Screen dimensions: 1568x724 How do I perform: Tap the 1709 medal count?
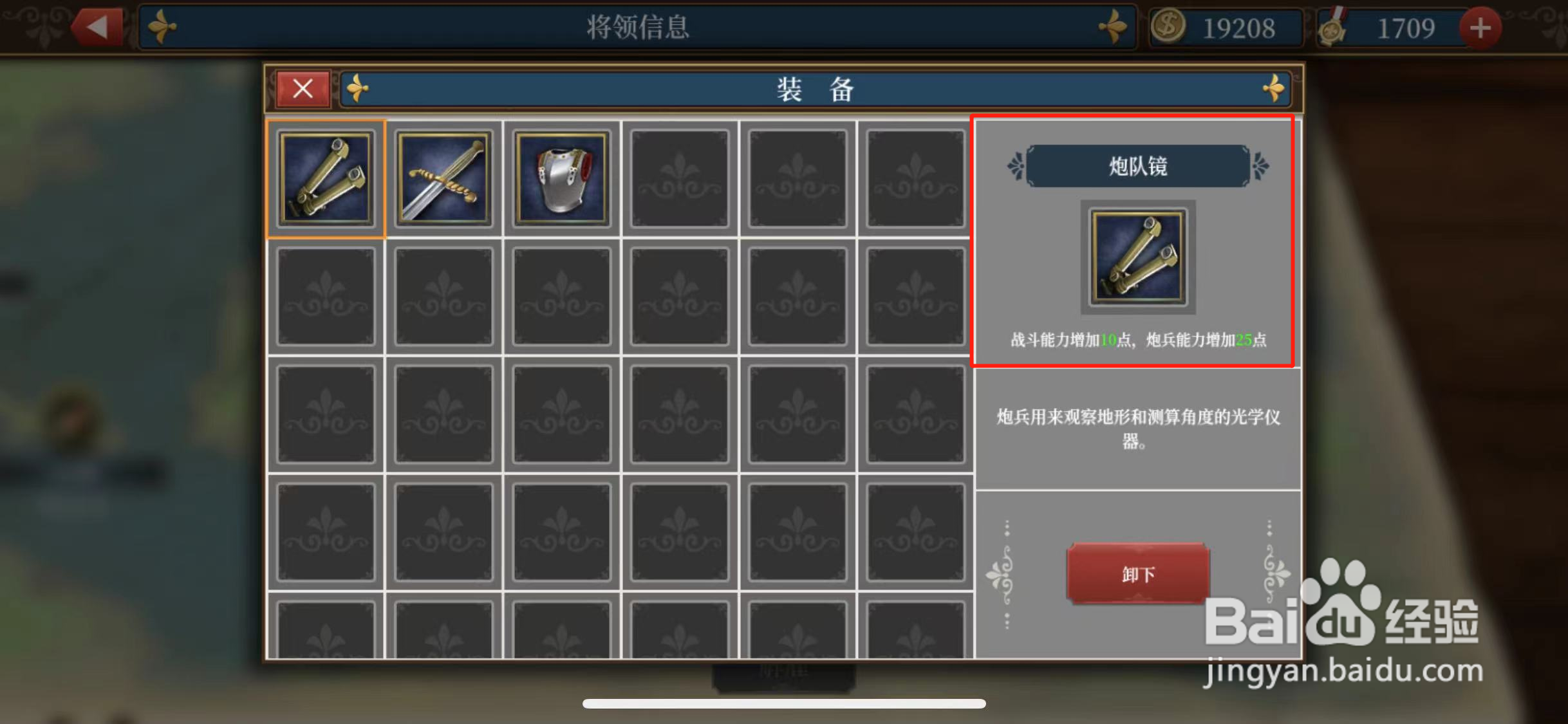point(1406,28)
